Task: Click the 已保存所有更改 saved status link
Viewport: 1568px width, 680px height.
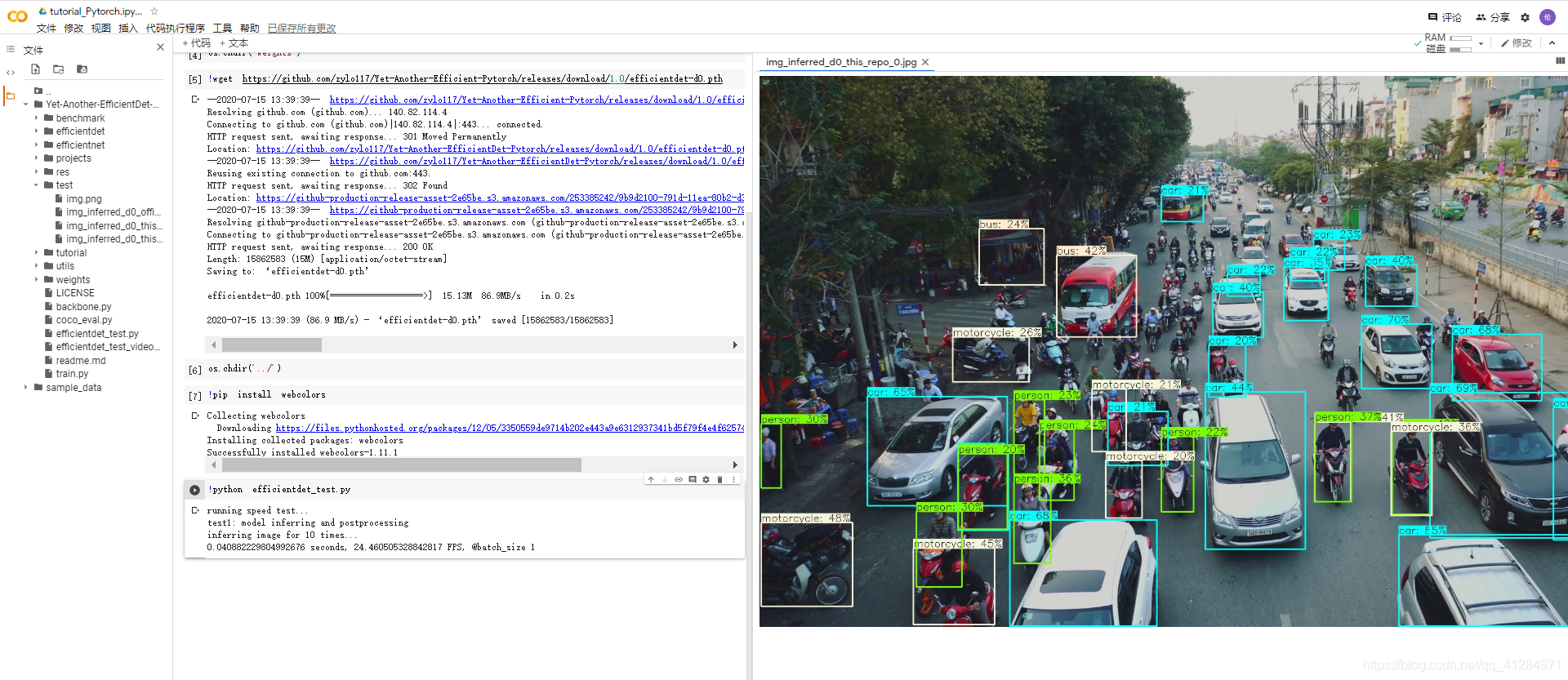Action: point(302,29)
